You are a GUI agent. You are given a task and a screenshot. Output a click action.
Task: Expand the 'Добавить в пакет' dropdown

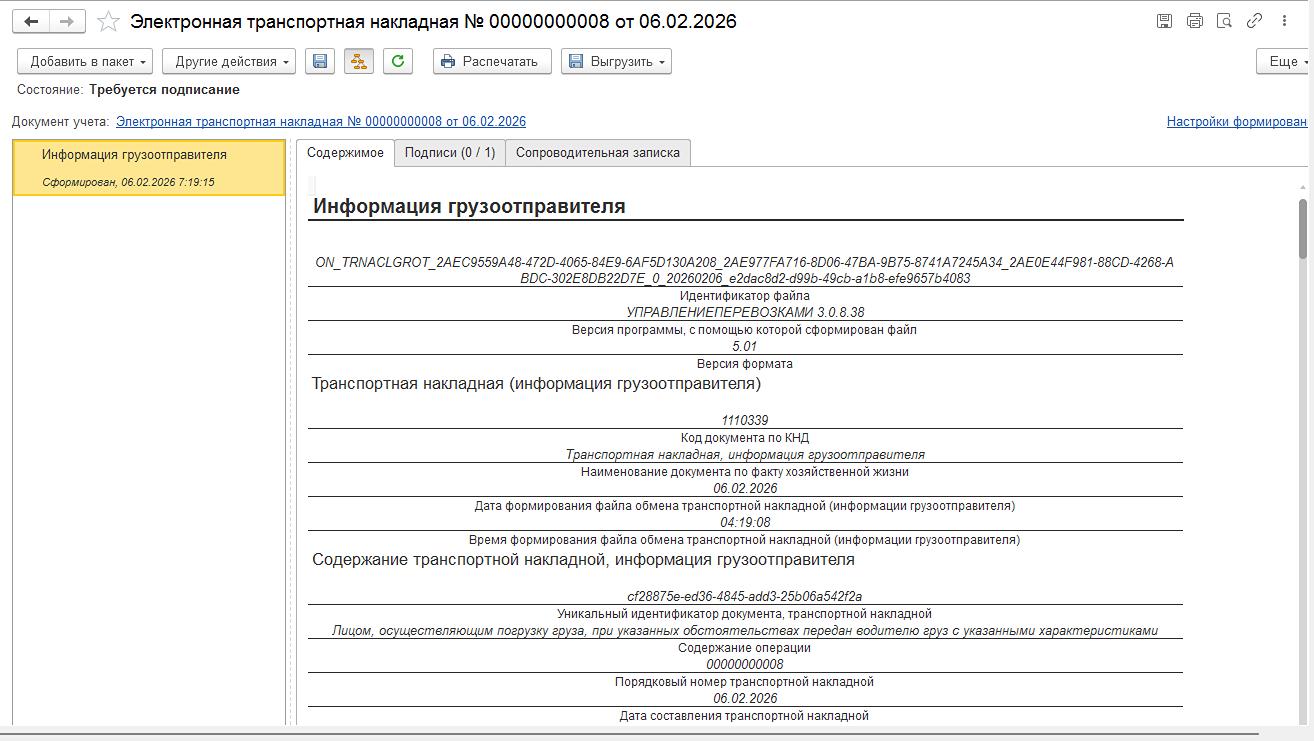pyautogui.click(x=85, y=61)
